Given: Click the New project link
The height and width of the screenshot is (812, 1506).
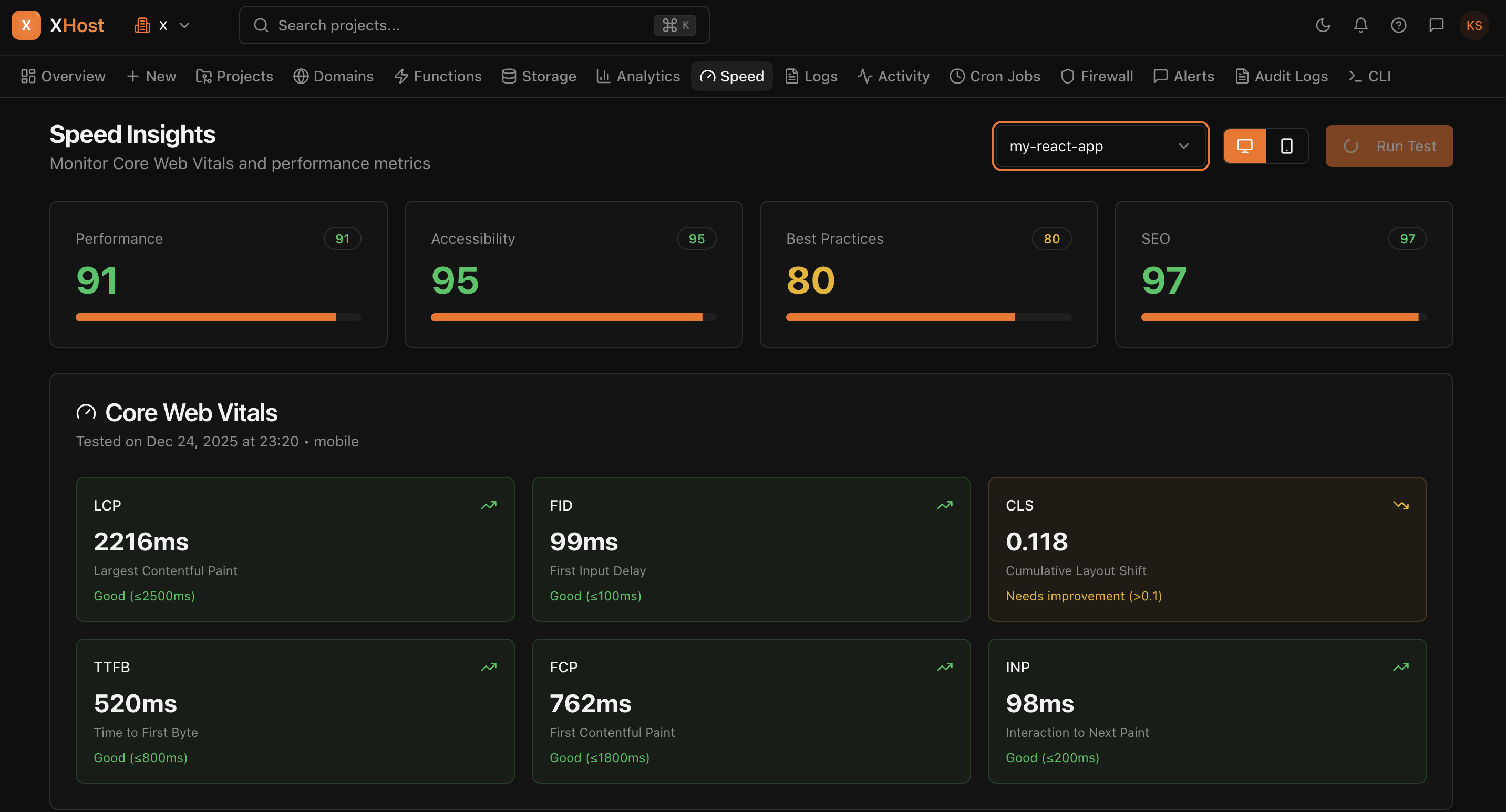Looking at the screenshot, I should [x=151, y=77].
